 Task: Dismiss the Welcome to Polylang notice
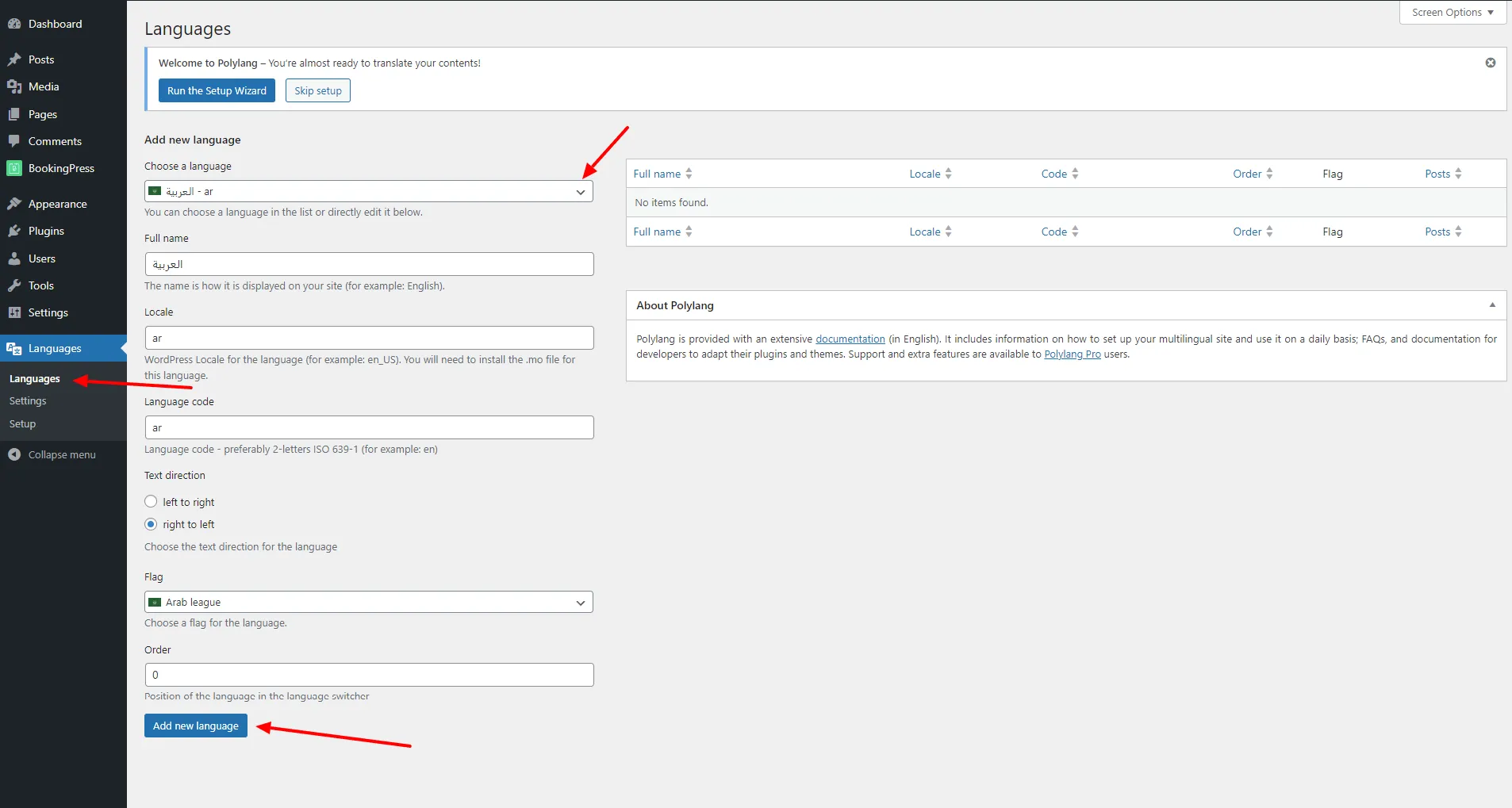point(1491,63)
